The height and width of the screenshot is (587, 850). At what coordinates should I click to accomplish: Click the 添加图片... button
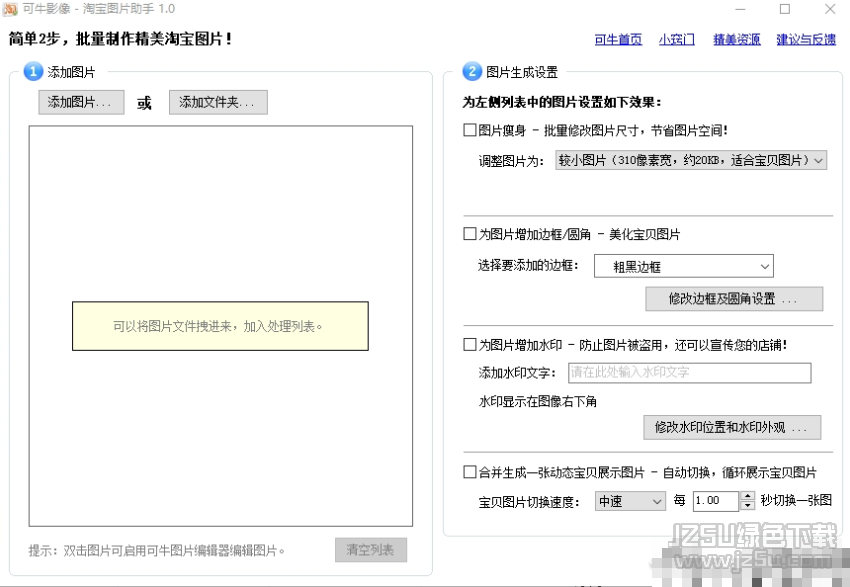pos(81,102)
